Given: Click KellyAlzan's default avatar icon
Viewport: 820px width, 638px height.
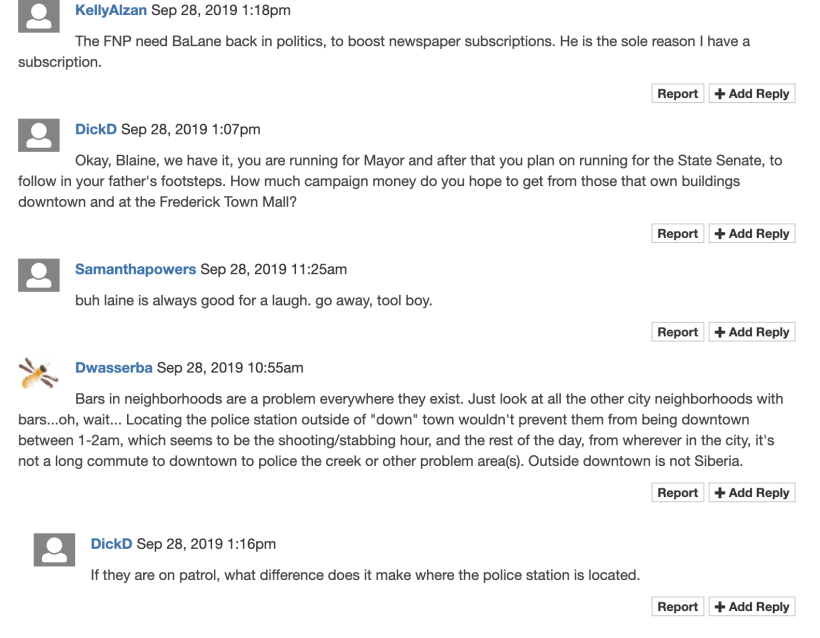Looking at the screenshot, I should coord(38,18).
